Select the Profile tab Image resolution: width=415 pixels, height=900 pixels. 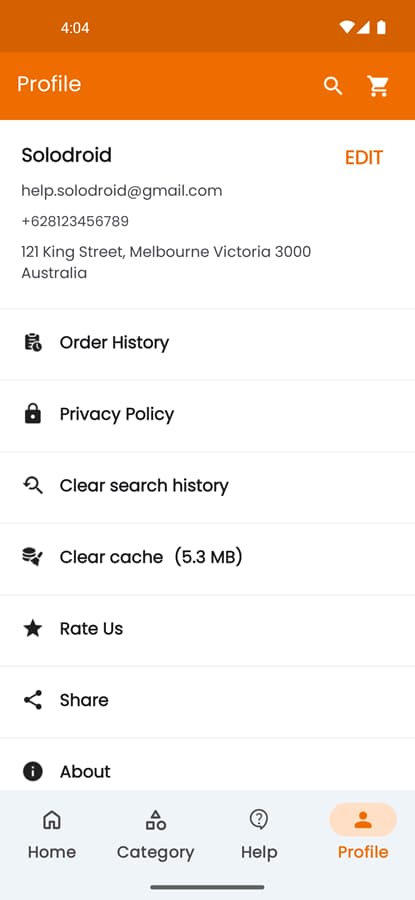coord(363,833)
